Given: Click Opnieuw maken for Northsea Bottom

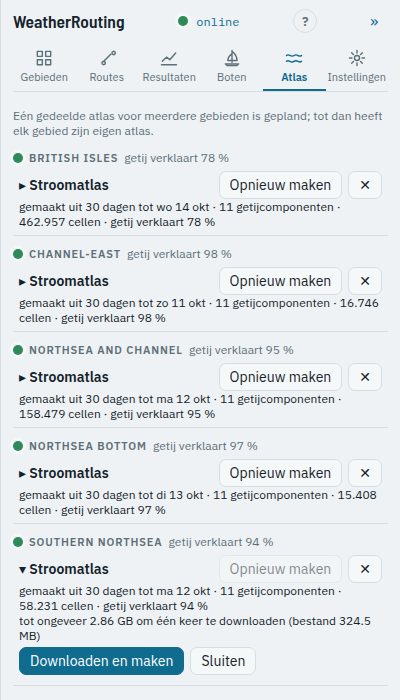Looking at the screenshot, I should point(280,473).
